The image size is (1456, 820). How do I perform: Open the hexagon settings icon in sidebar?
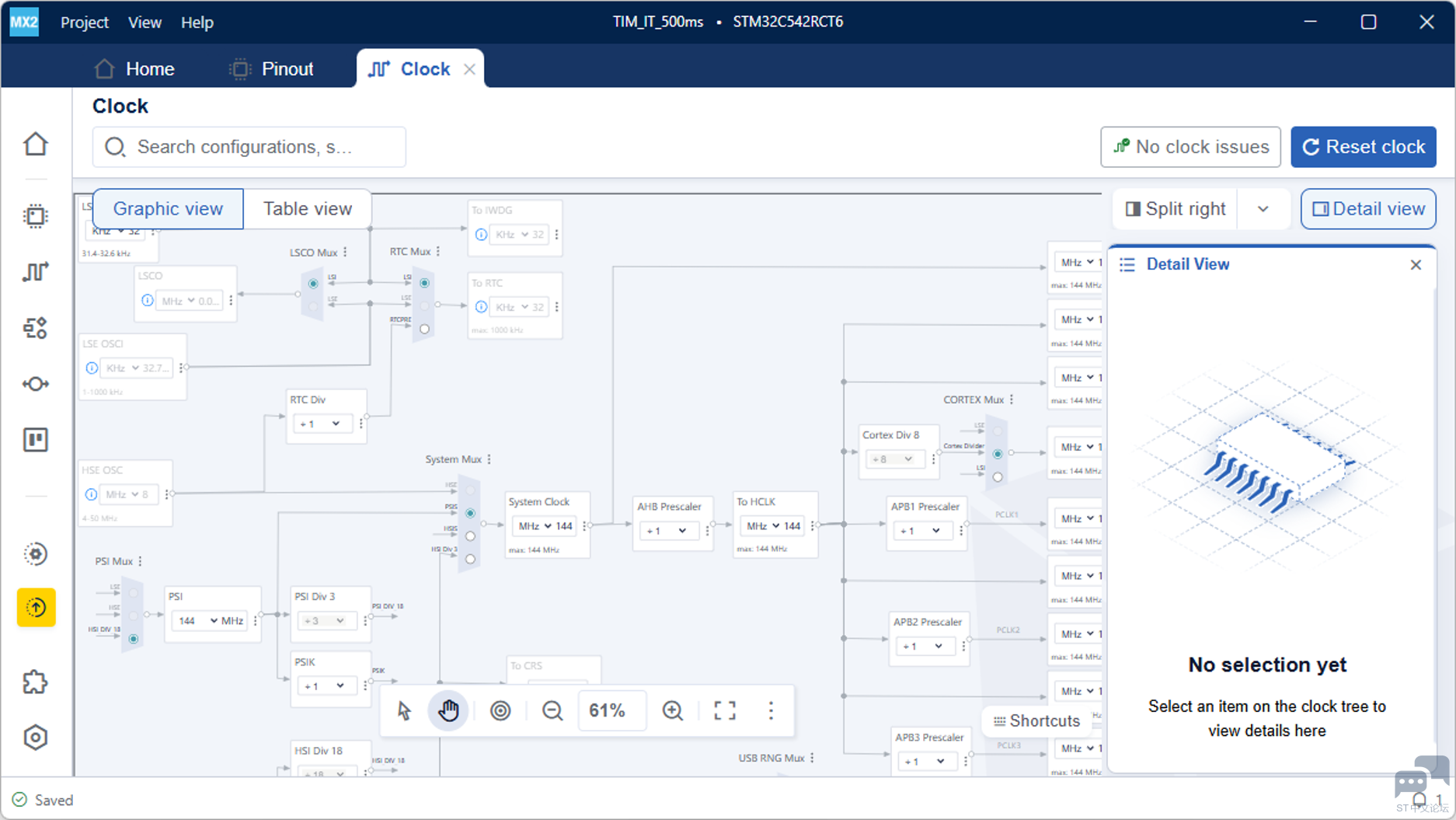click(36, 738)
